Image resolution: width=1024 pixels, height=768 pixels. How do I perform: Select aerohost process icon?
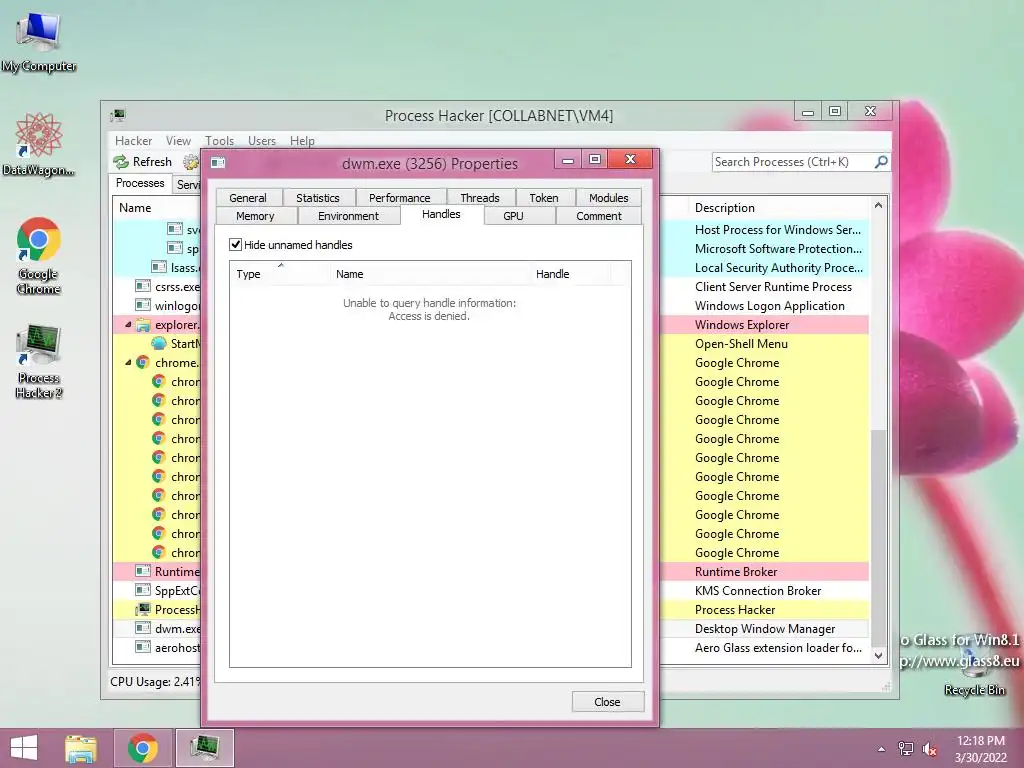tap(143, 647)
